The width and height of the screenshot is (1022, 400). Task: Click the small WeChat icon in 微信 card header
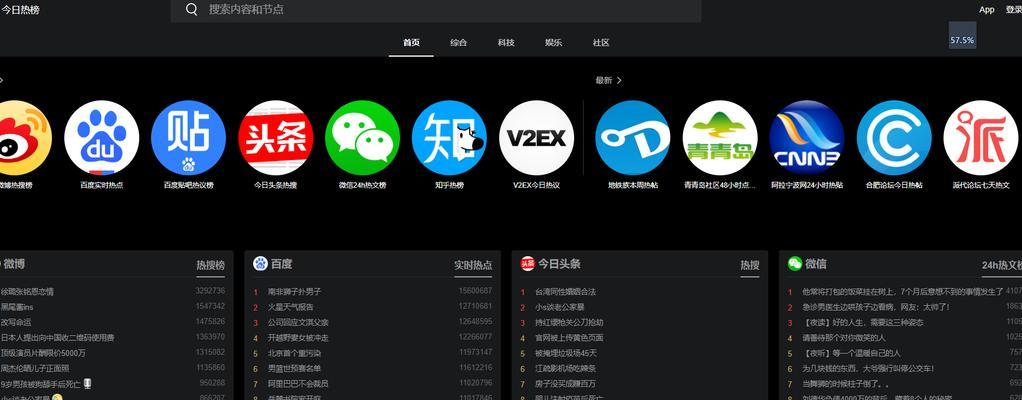click(795, 263)
